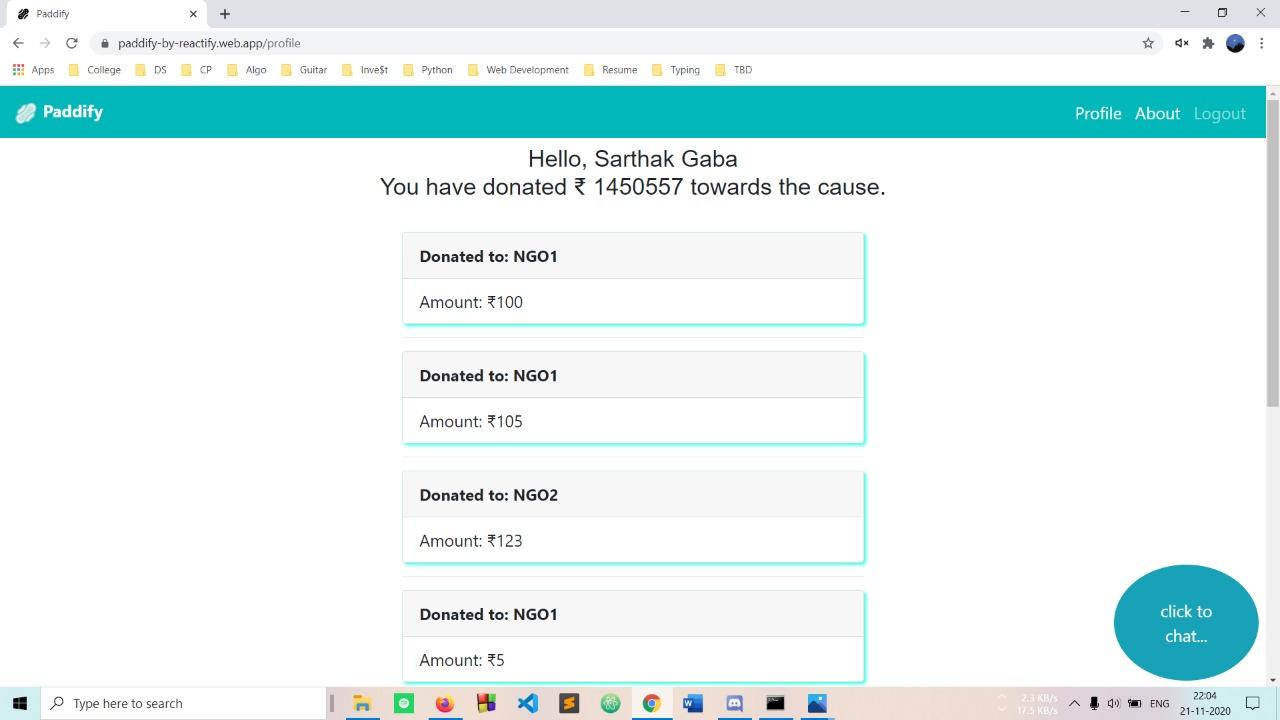Show hidden system tray icons
The image size is (1280, 720).
(x=1074, y=703)
